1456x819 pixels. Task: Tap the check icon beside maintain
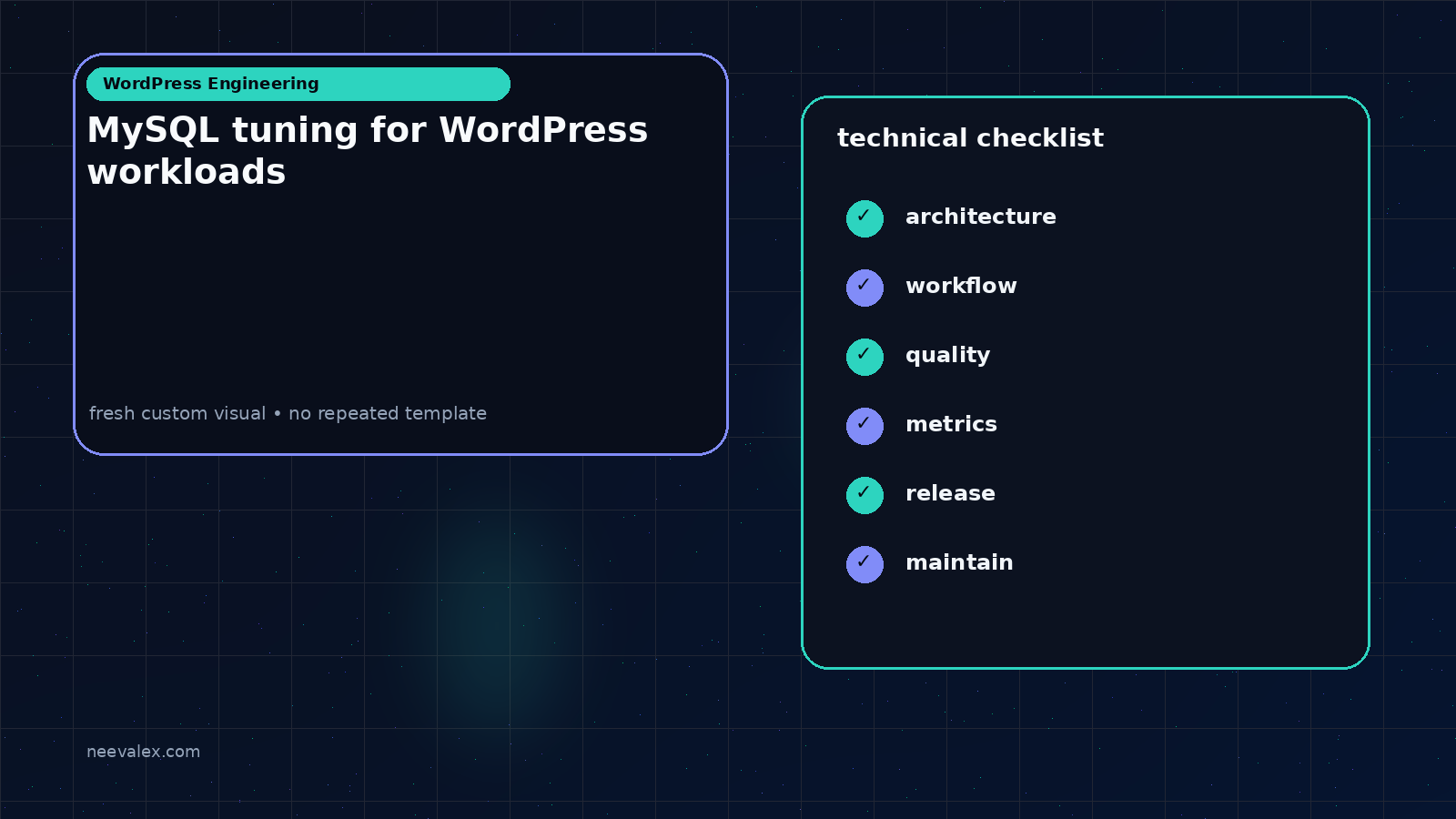click(864, 564)
